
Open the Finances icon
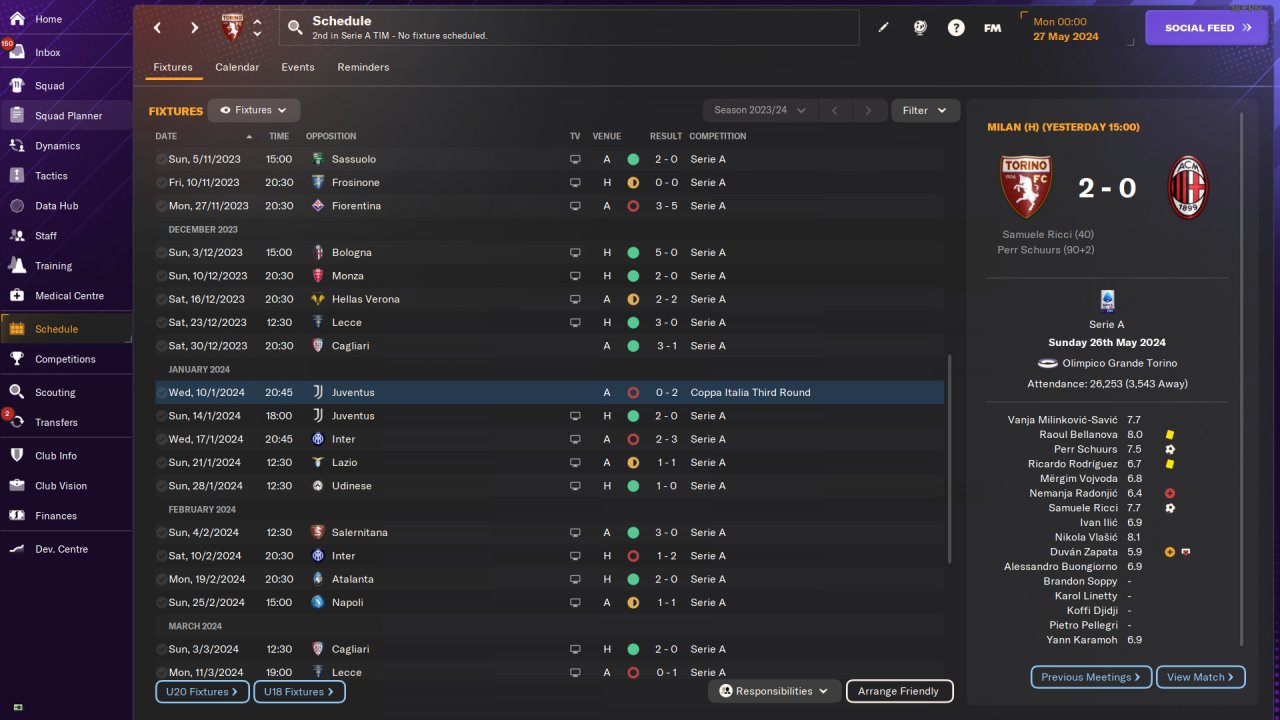coord(17,515)
